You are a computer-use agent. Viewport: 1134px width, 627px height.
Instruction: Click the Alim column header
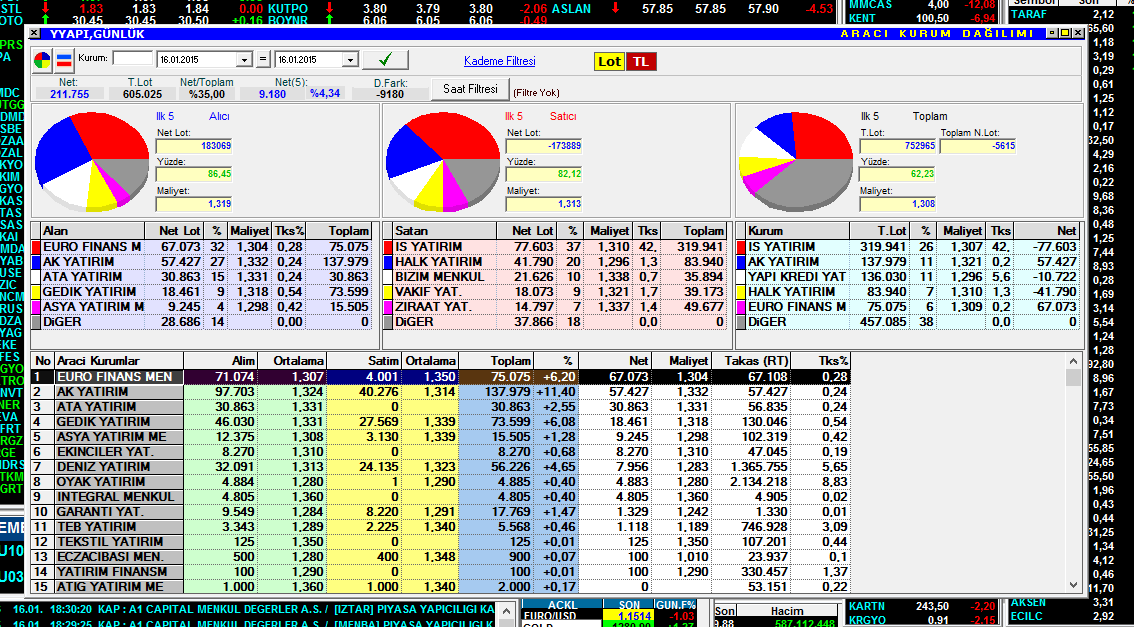click(x=242, y=360)
